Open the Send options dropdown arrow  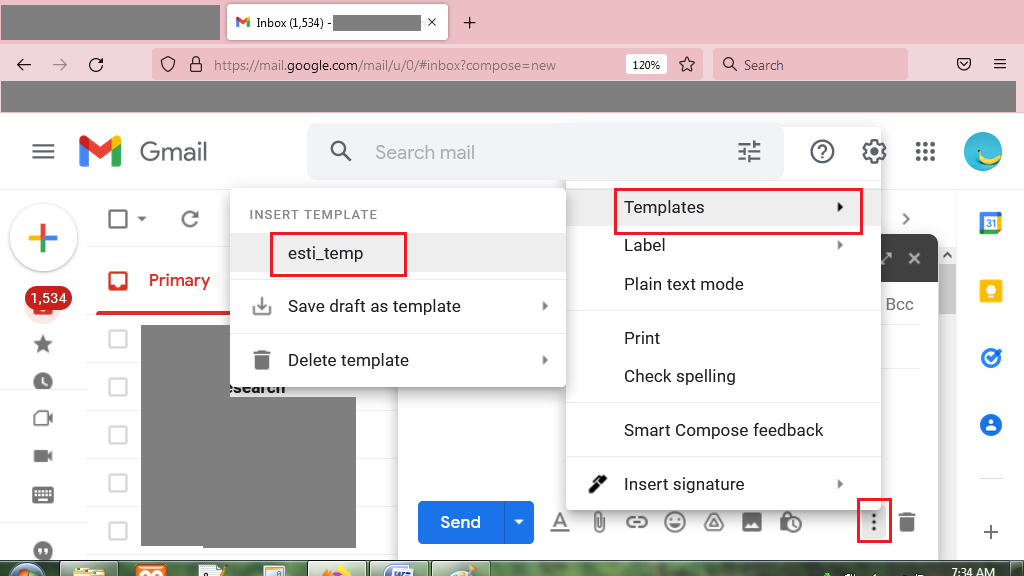click(x=518, y=521)
